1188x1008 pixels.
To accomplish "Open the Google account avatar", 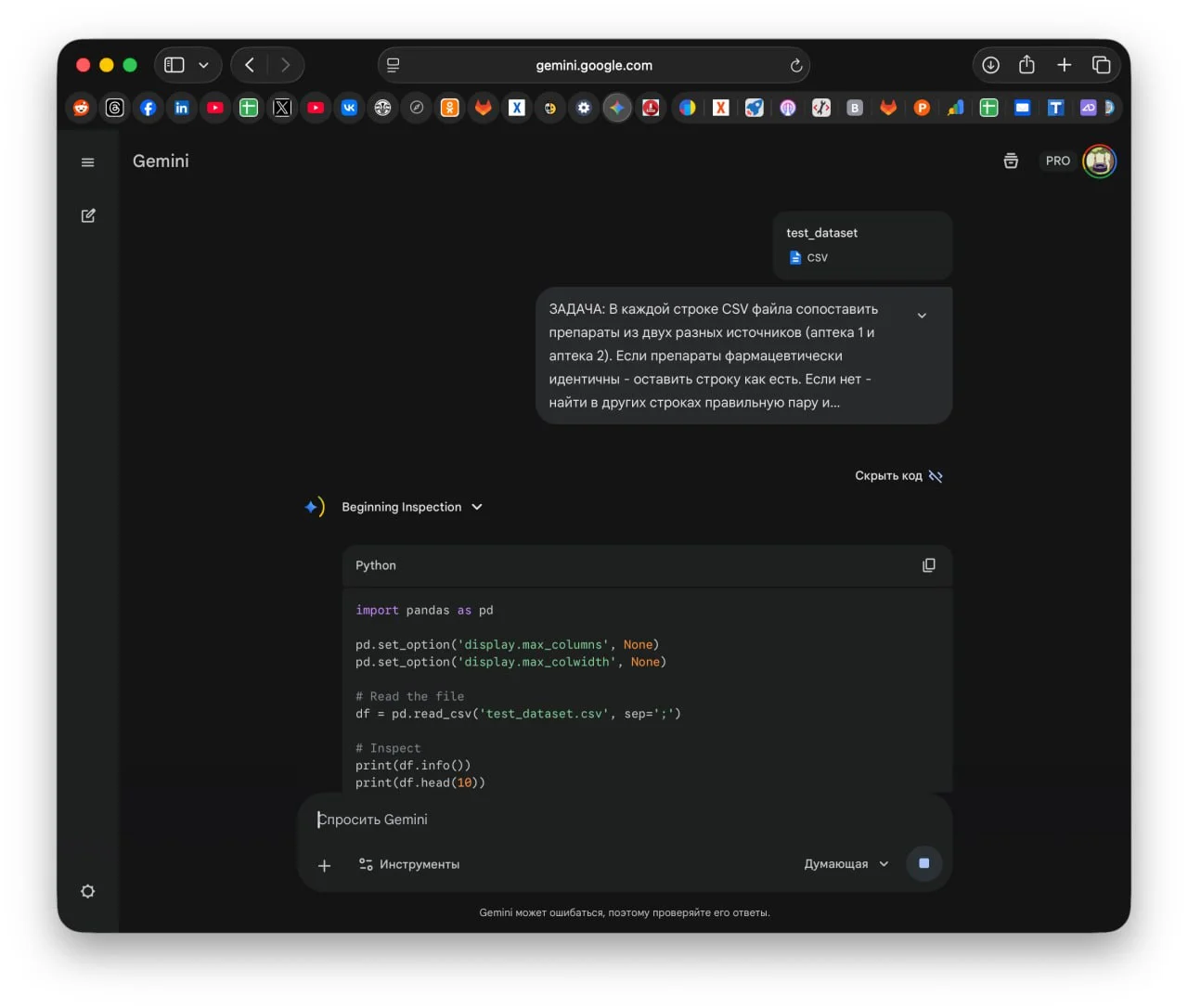I will tap(1099, 161).
